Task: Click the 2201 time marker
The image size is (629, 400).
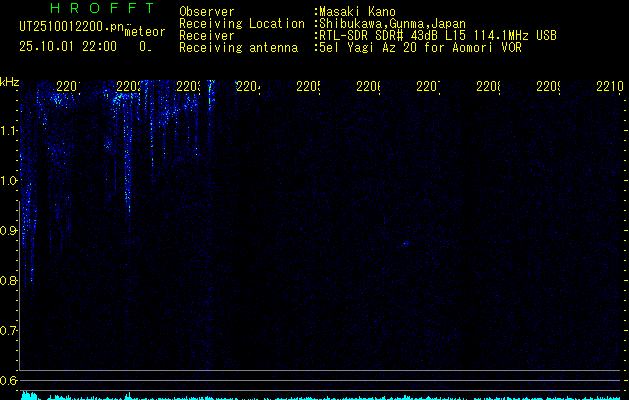Action: 68,86
